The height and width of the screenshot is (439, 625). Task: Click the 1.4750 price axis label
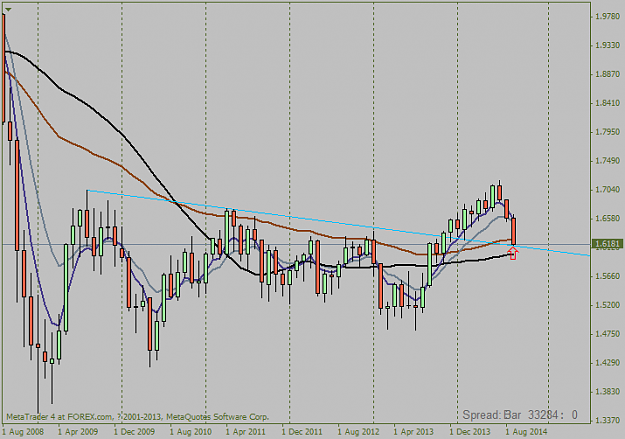tap(608, 334)
